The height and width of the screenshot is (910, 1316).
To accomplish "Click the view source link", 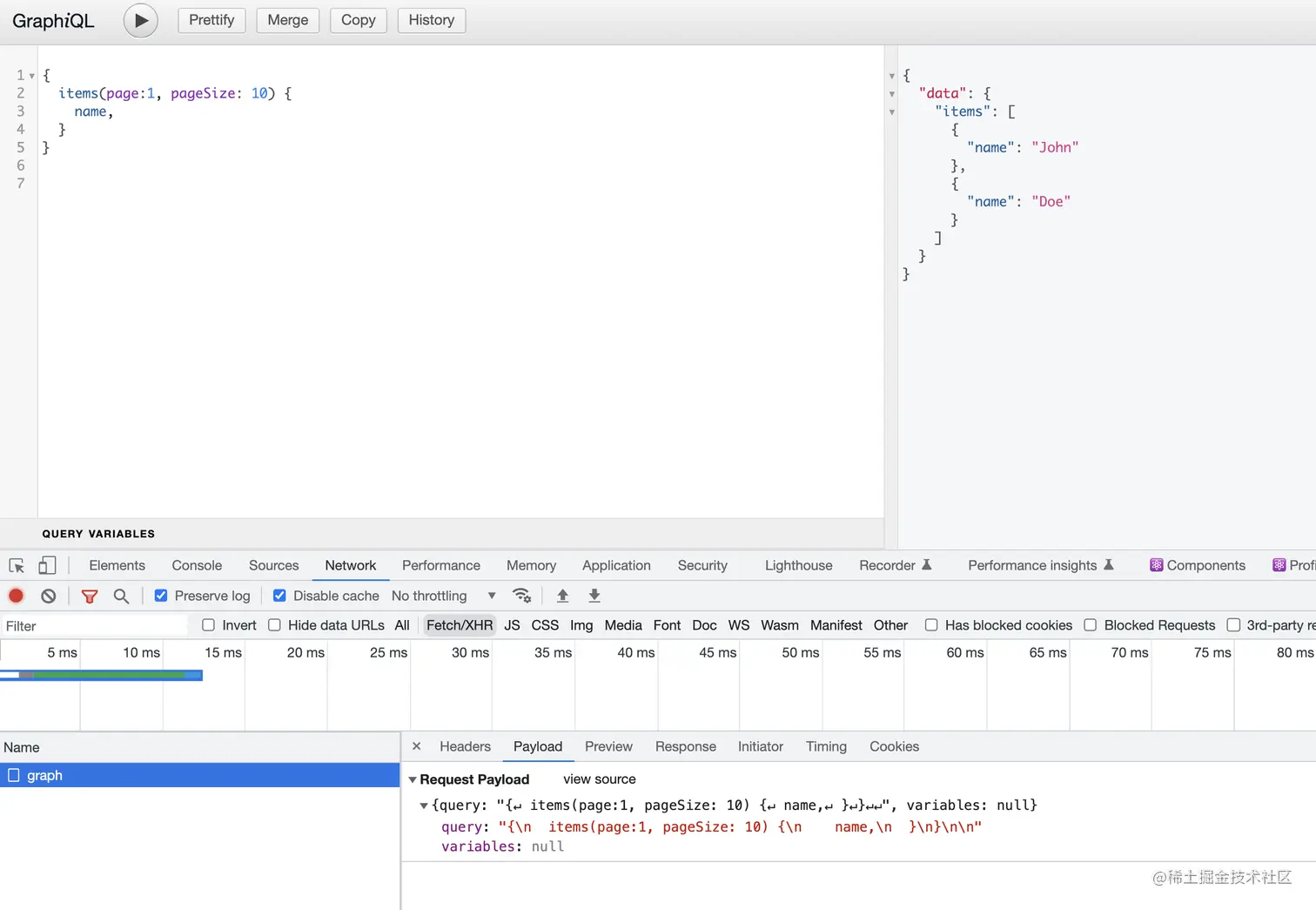I will point(599,779).
